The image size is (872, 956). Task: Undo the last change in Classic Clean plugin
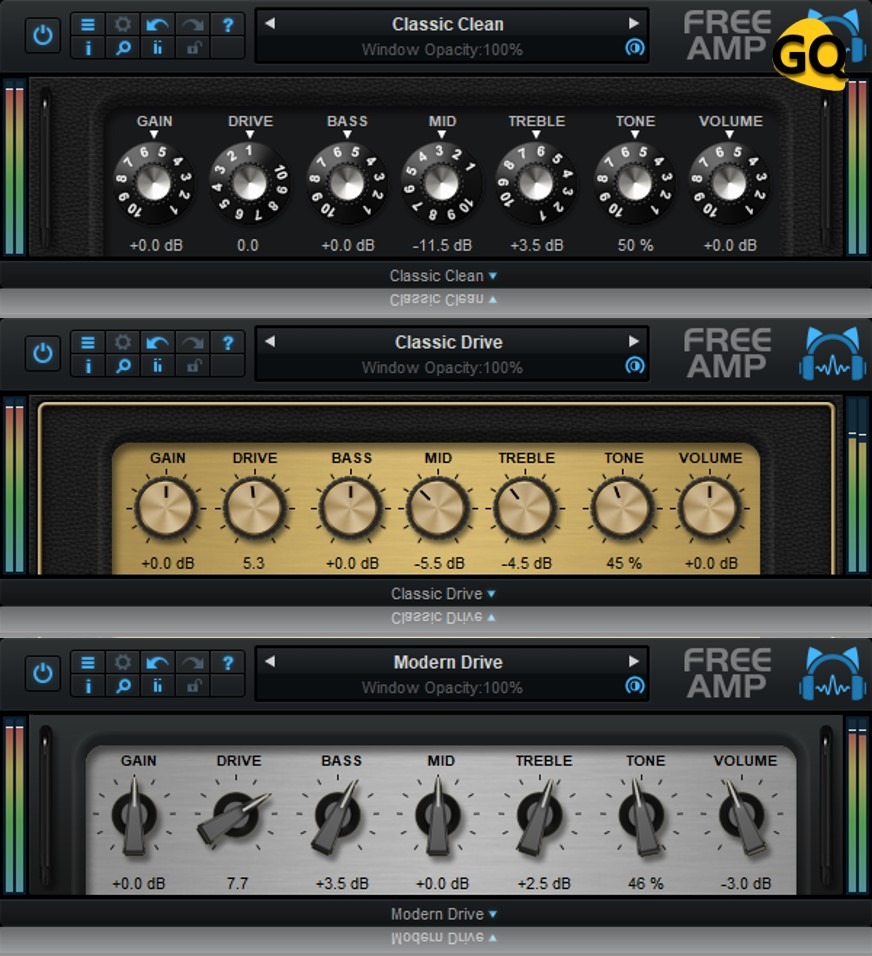point(157,24)
